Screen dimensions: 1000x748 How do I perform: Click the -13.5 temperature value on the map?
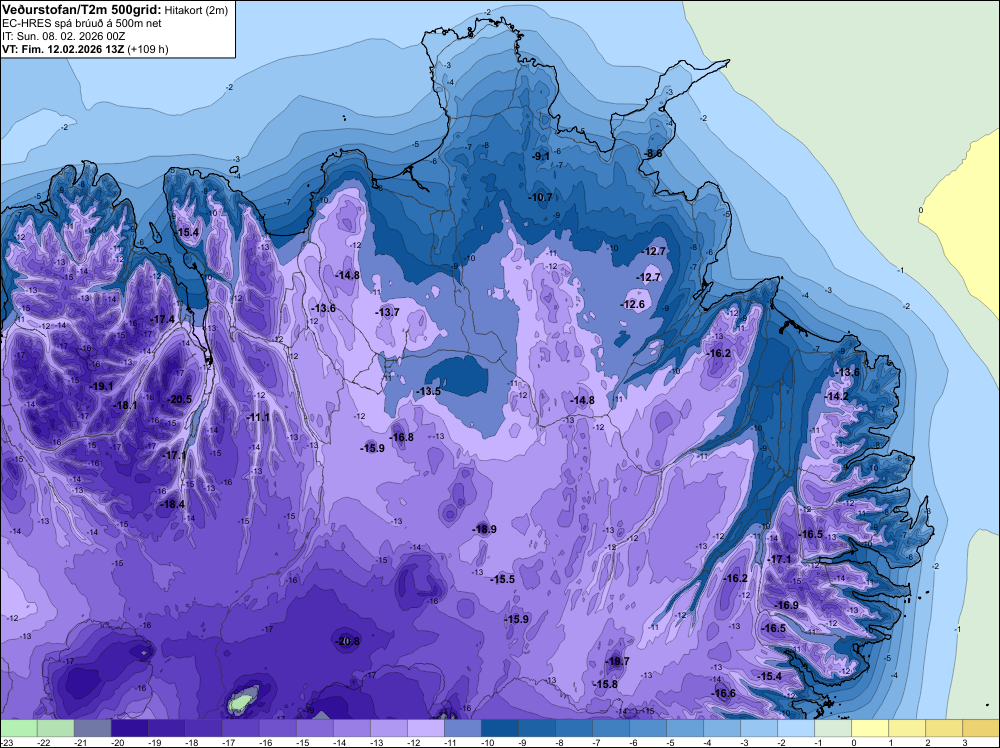(x=428, y=391)
